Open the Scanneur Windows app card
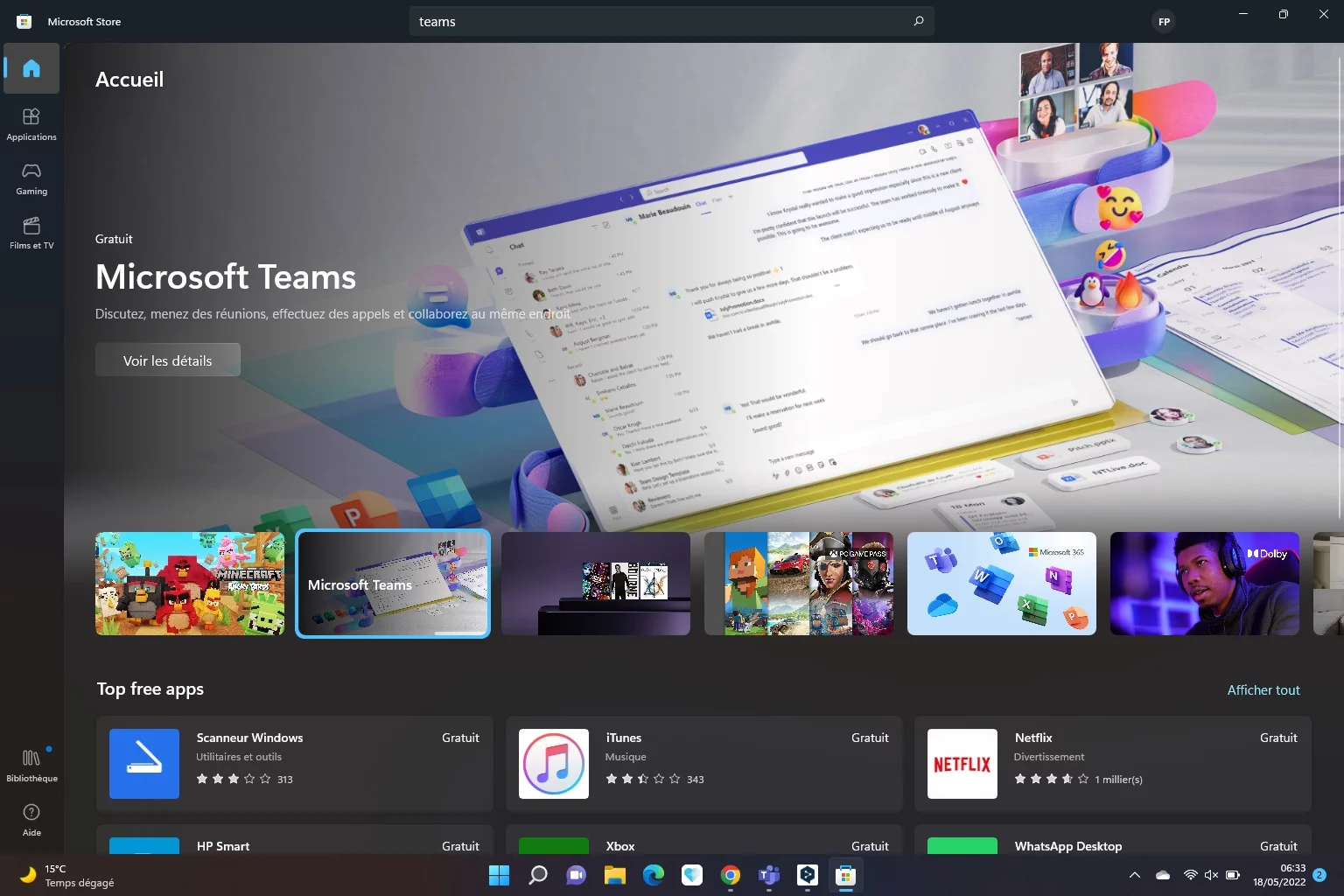 (x=295, y=764)
